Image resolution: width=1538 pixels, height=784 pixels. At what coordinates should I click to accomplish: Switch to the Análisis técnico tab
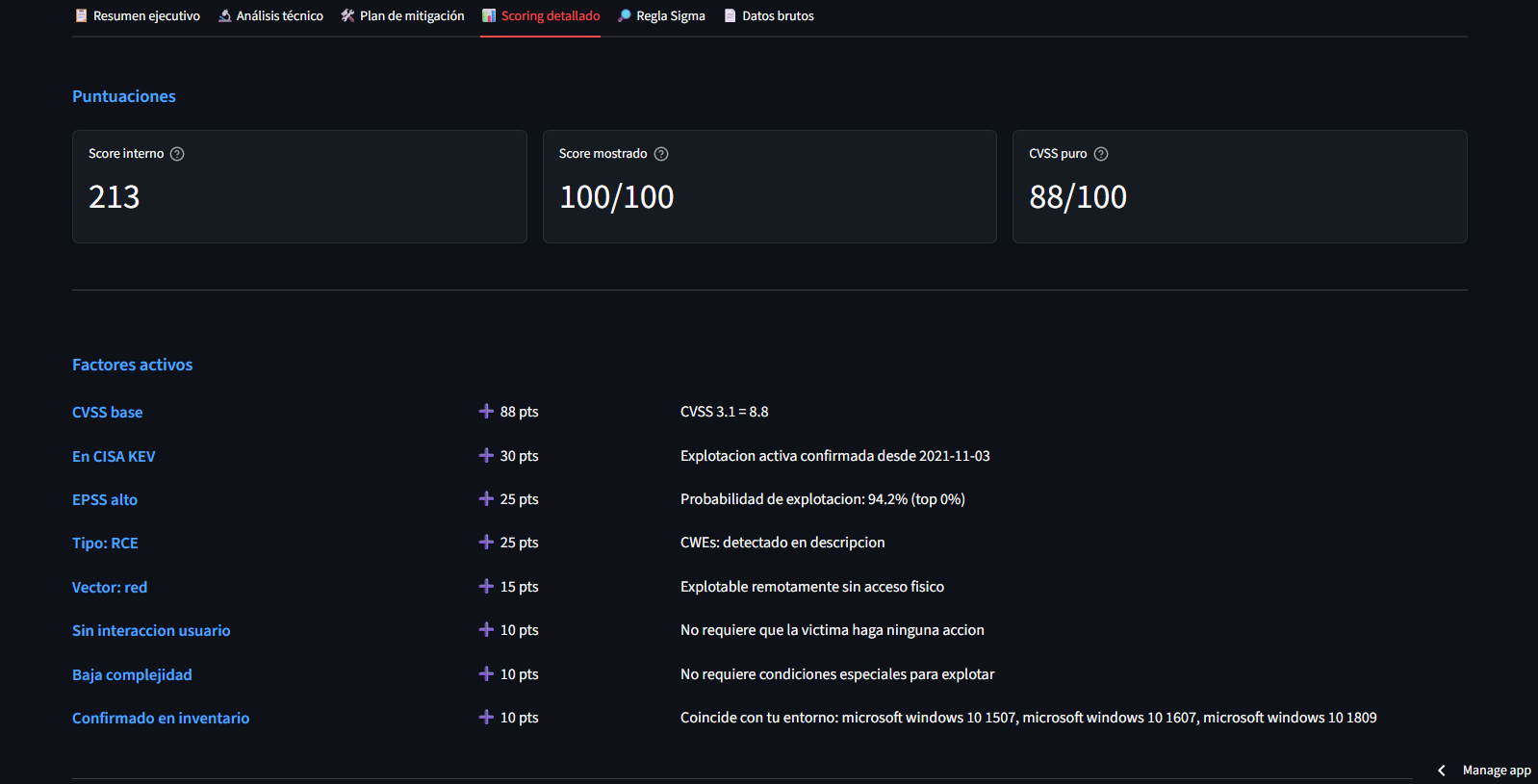pyautogui.click(x=270, y=16)
